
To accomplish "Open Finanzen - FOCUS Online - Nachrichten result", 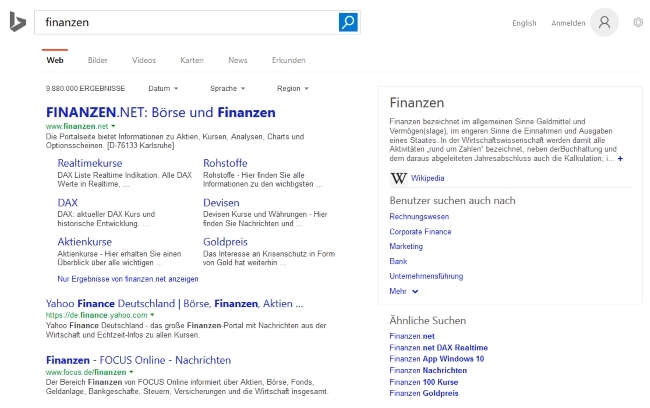I will [x=138, y=360].
